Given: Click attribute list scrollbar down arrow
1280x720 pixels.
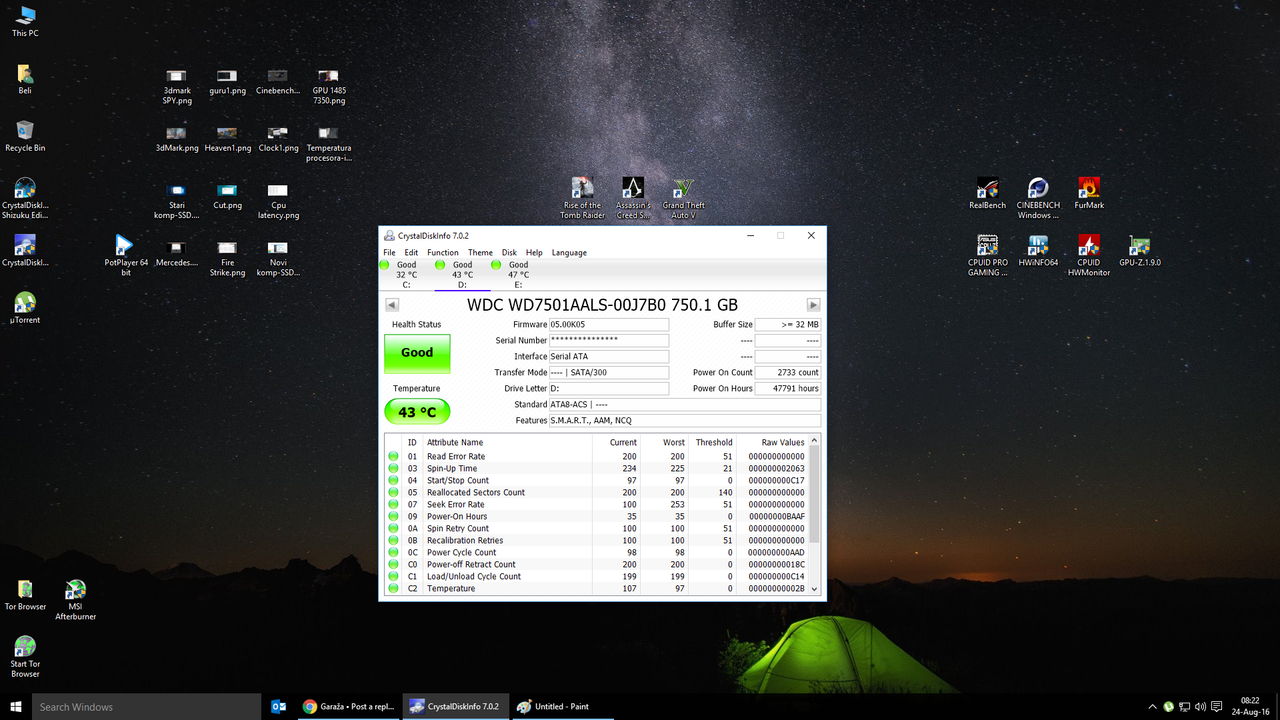Looking at the screenshot, I should point(814,590).
